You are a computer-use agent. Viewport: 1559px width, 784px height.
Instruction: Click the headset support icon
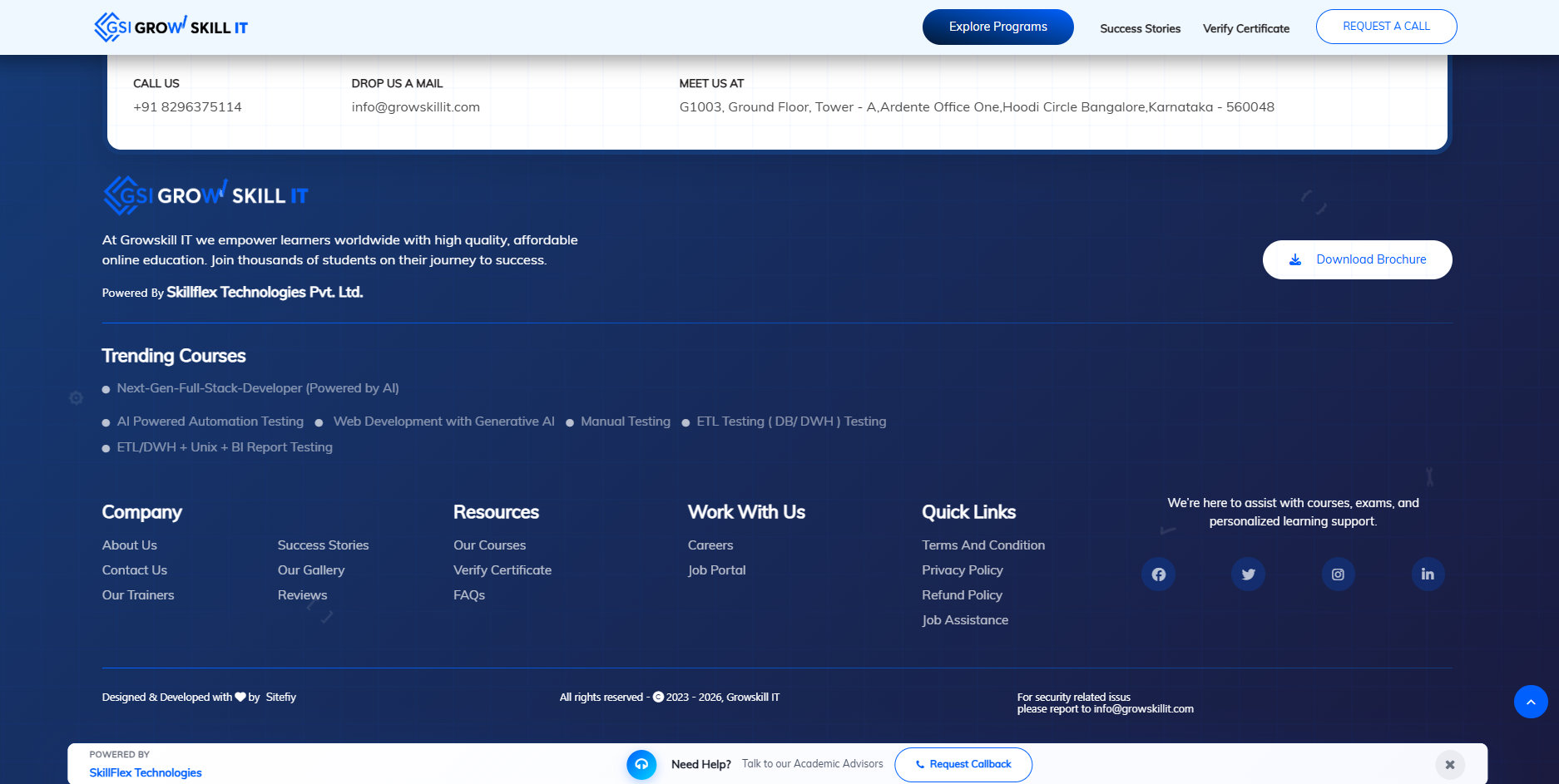pyautogui.click(x=641, y=765)
